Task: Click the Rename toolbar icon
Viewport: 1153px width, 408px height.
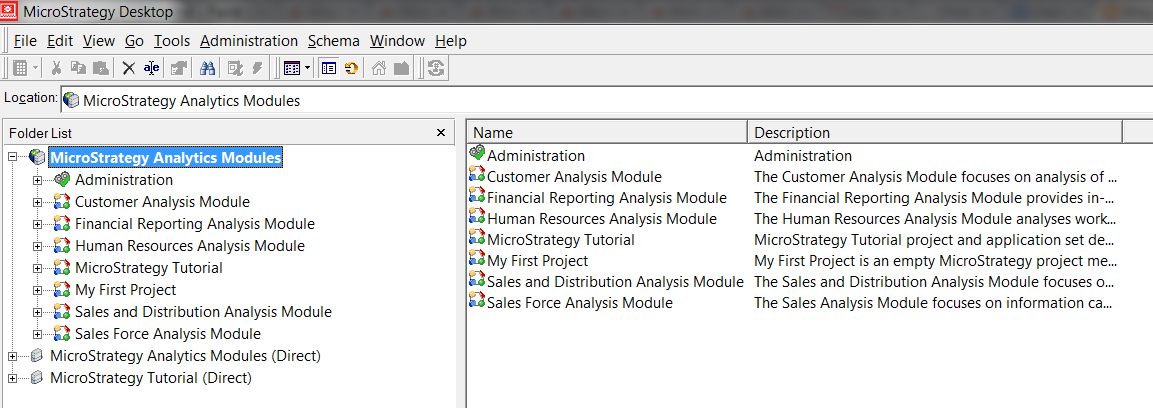Action: click(x=151, y=68)
